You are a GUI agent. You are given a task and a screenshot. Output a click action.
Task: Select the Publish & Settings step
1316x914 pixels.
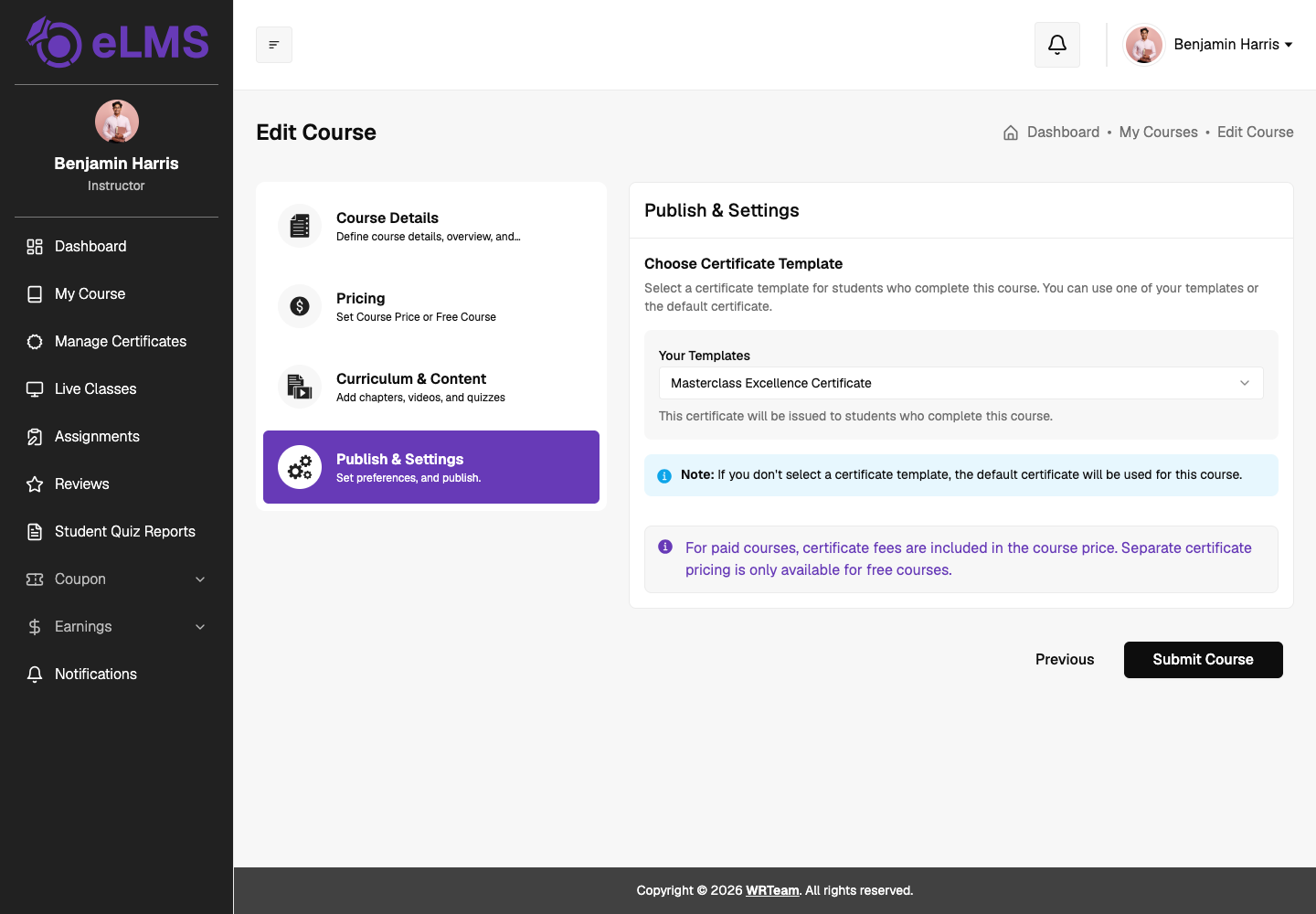[431, 467]
